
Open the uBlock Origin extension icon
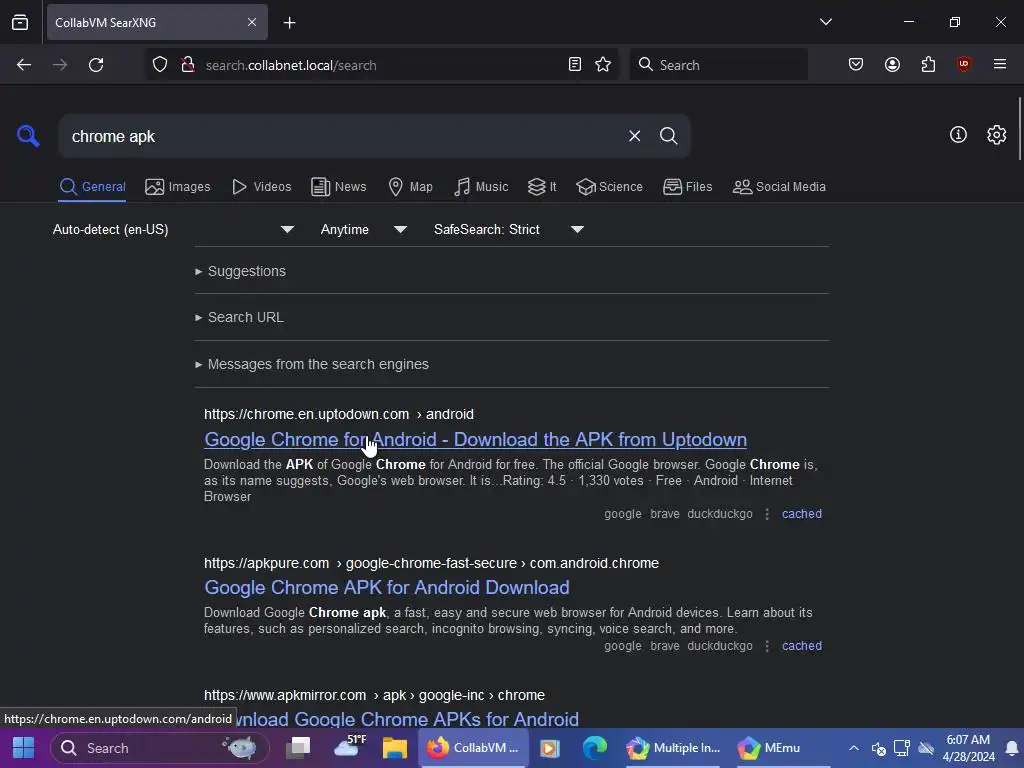tap(964, 64)
